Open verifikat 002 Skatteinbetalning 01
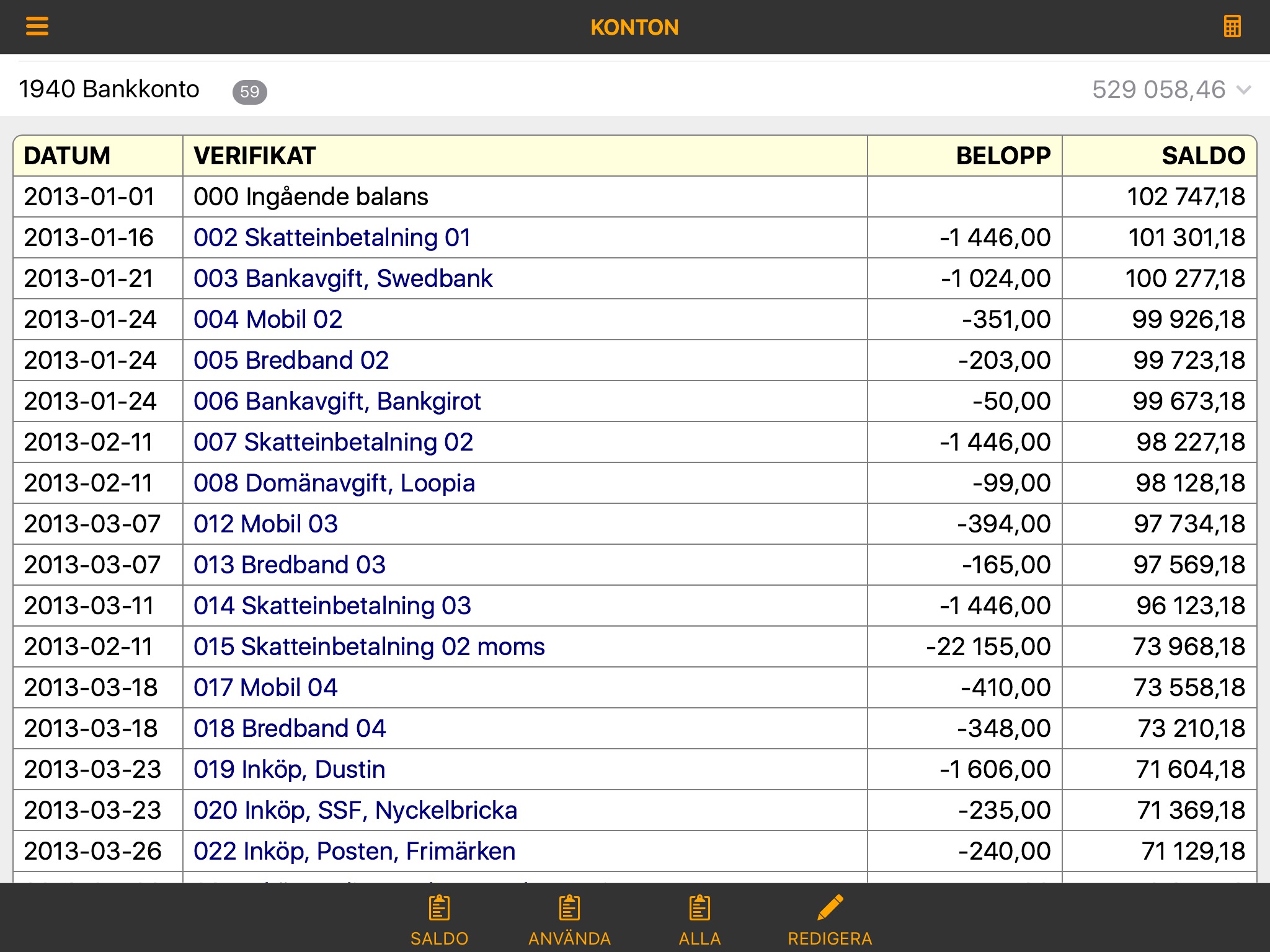 point(332,237)
